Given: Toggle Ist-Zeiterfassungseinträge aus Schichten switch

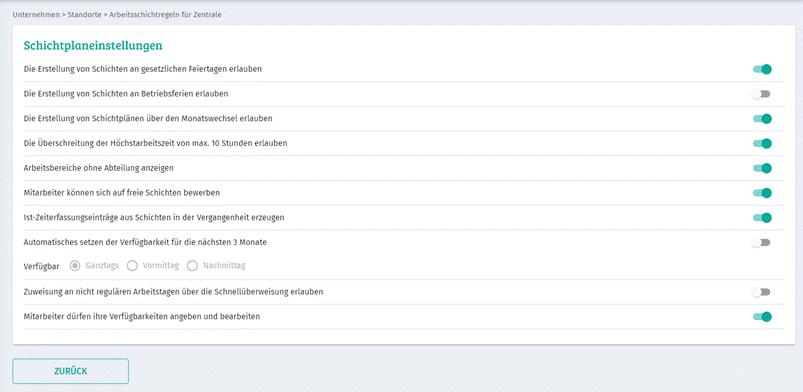Looking at the screenshot, I should 762,218.
